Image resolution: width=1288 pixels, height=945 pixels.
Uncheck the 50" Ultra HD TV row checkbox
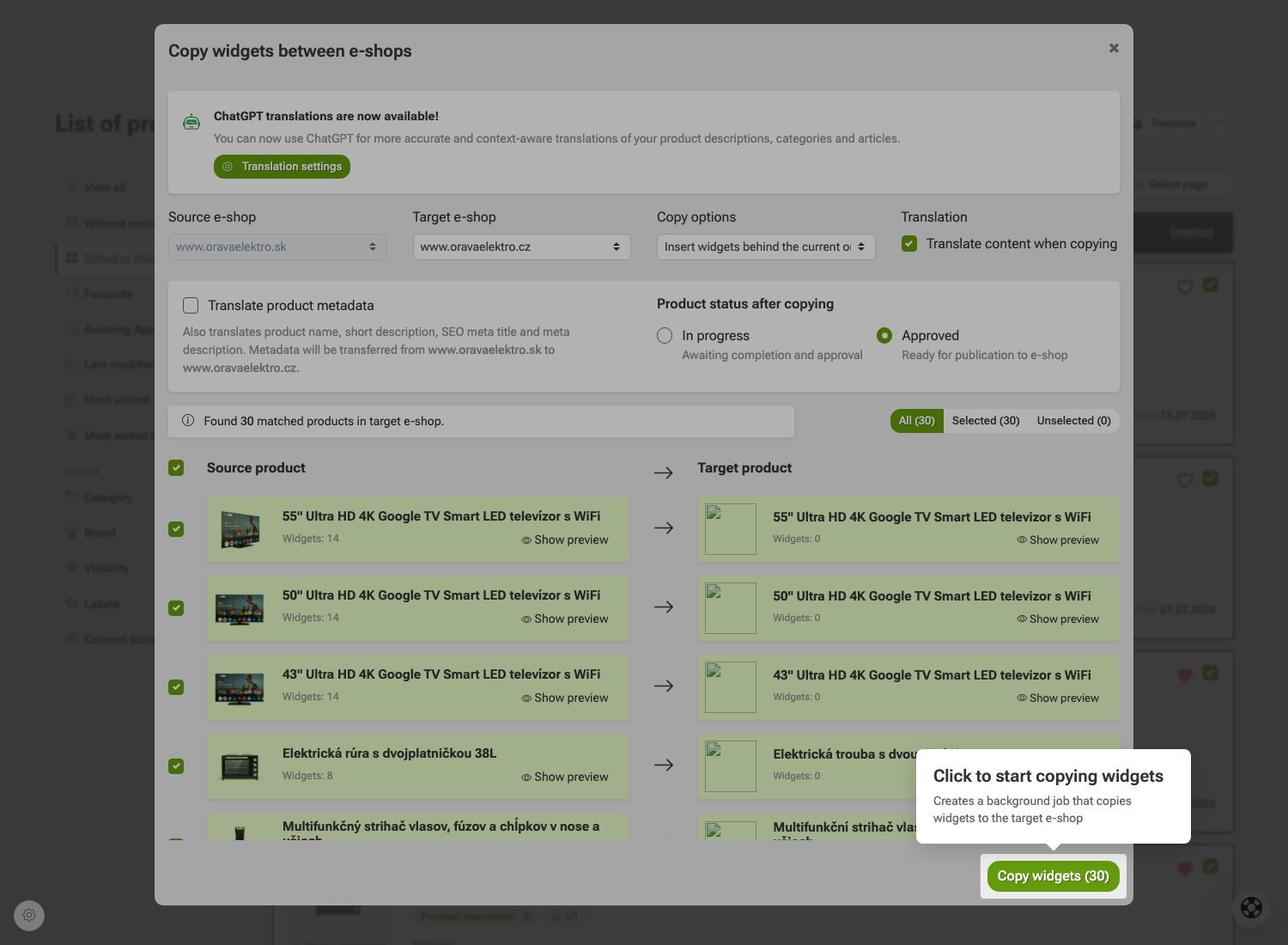point(176,608)
